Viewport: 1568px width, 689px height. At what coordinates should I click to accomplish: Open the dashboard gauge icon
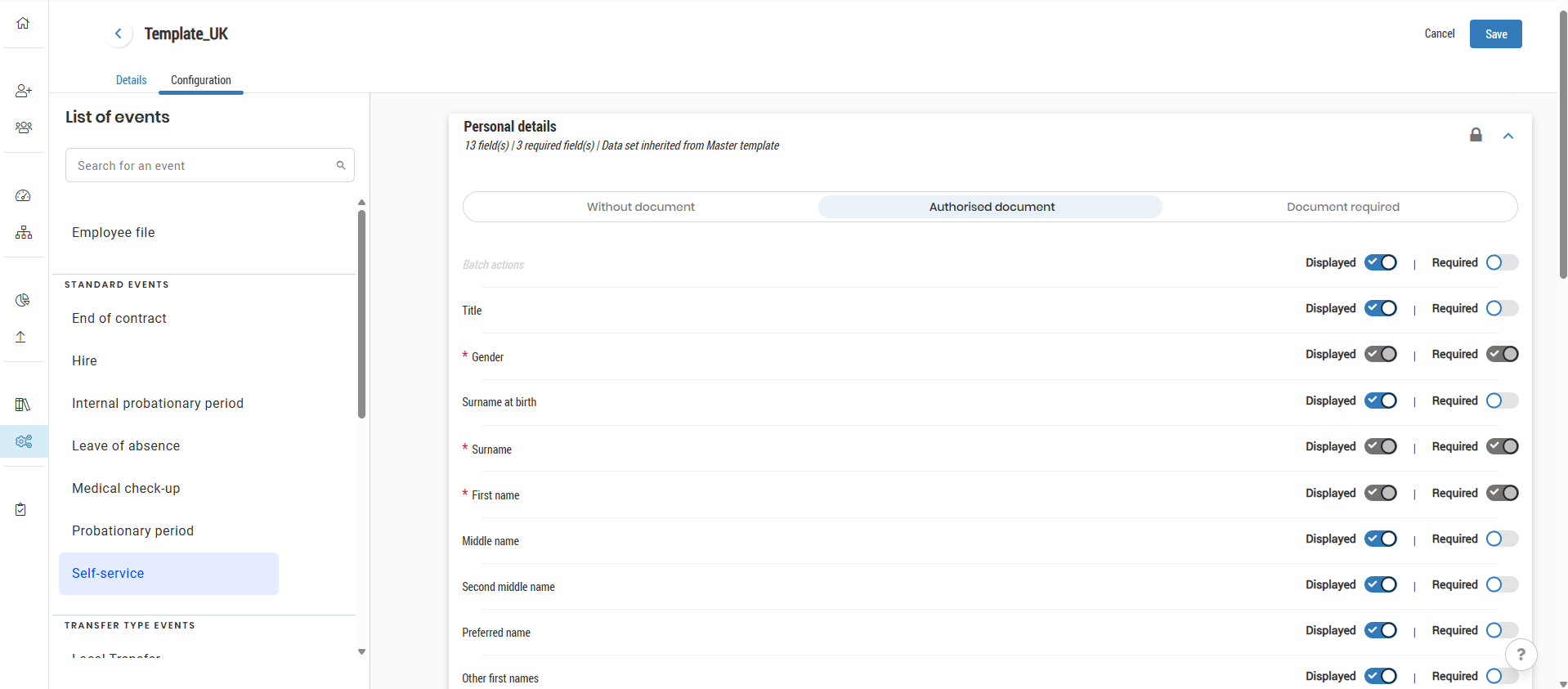[x=23, y=195]
